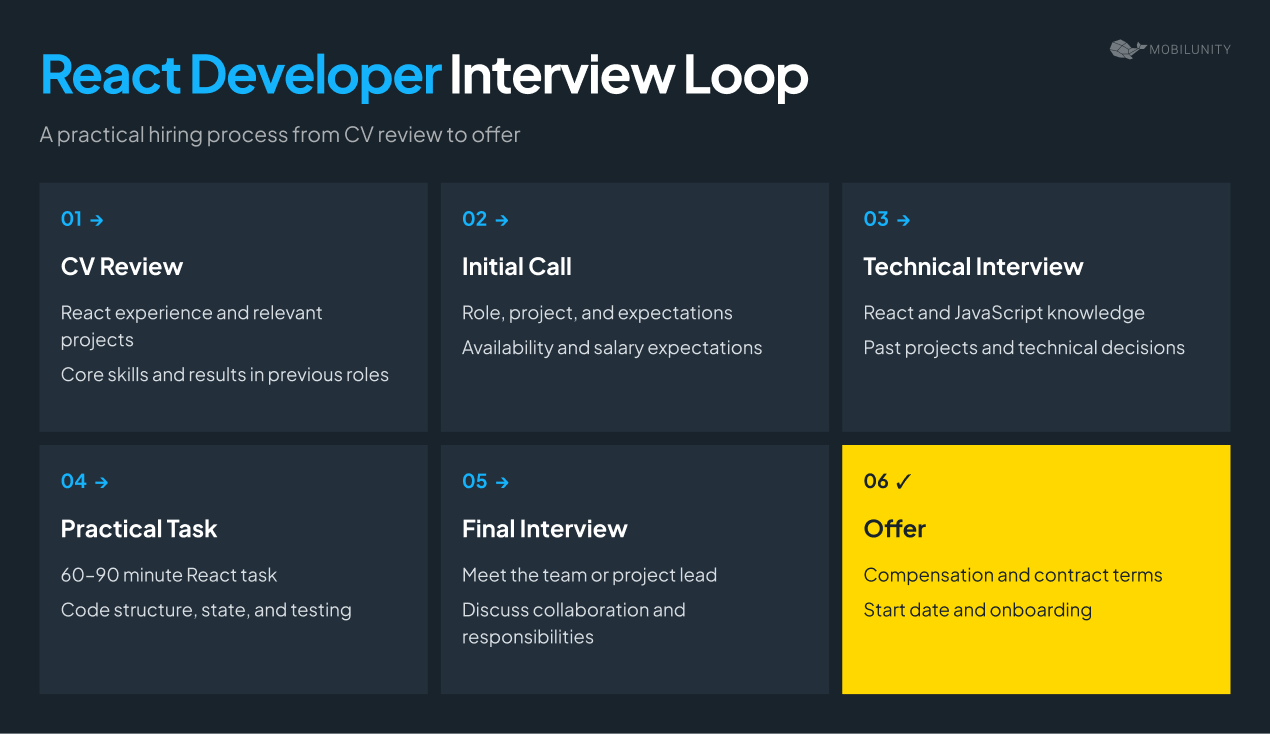Click the arrow next to step 01

(96, 220)
